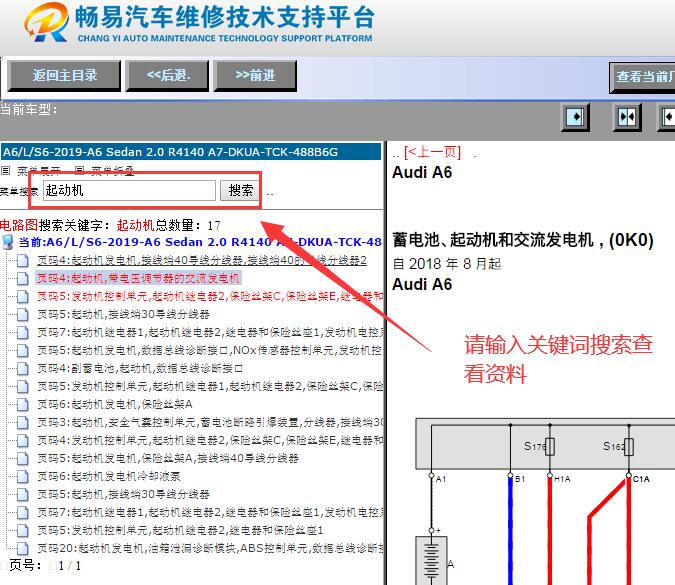This screenshot has height=585, width=675.
Task: Open 页码4:副蓄电池,起动机,数据总线诊断接口
Action: [x=140, y=368]
